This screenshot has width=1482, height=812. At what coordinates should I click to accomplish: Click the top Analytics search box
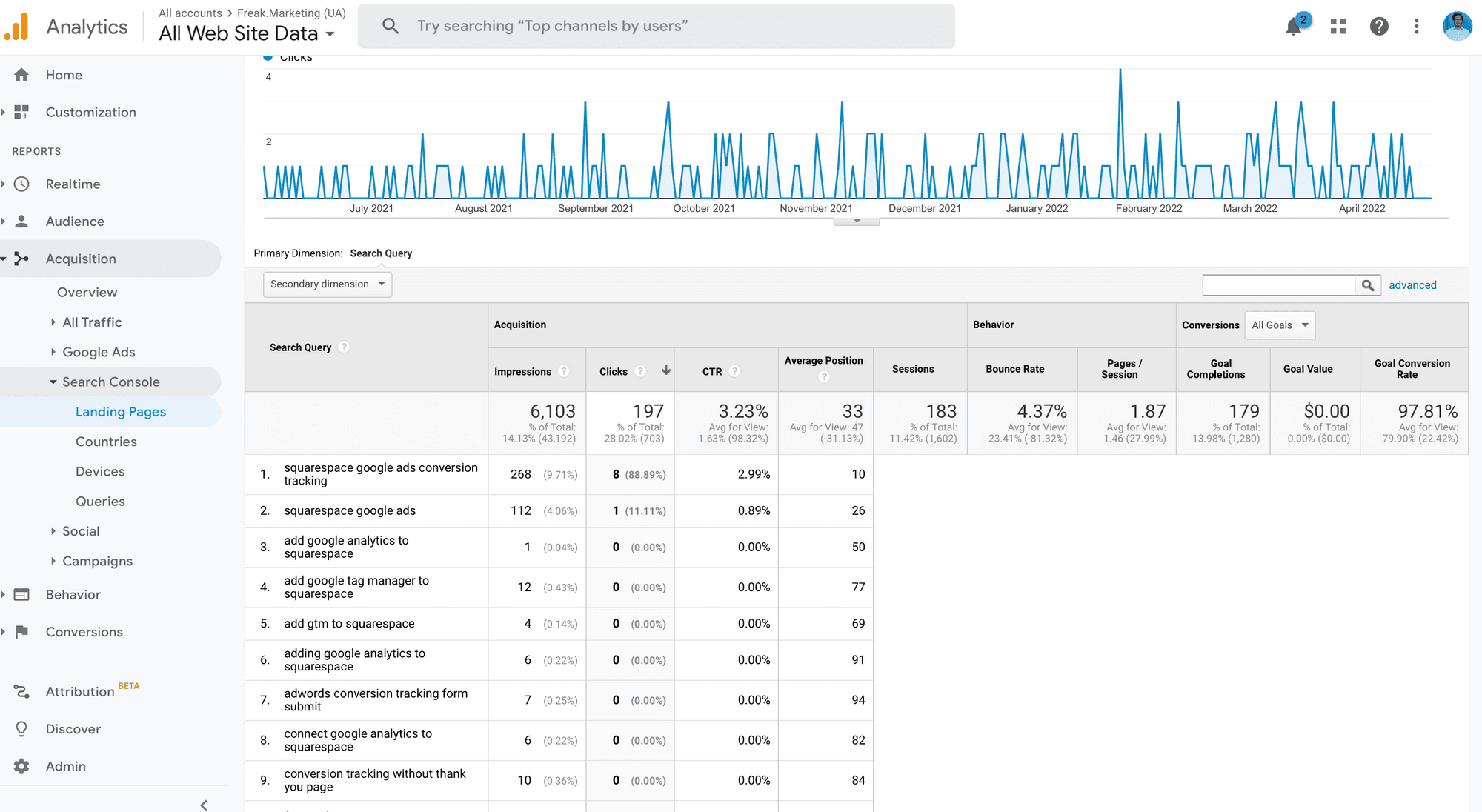(657, 26)
